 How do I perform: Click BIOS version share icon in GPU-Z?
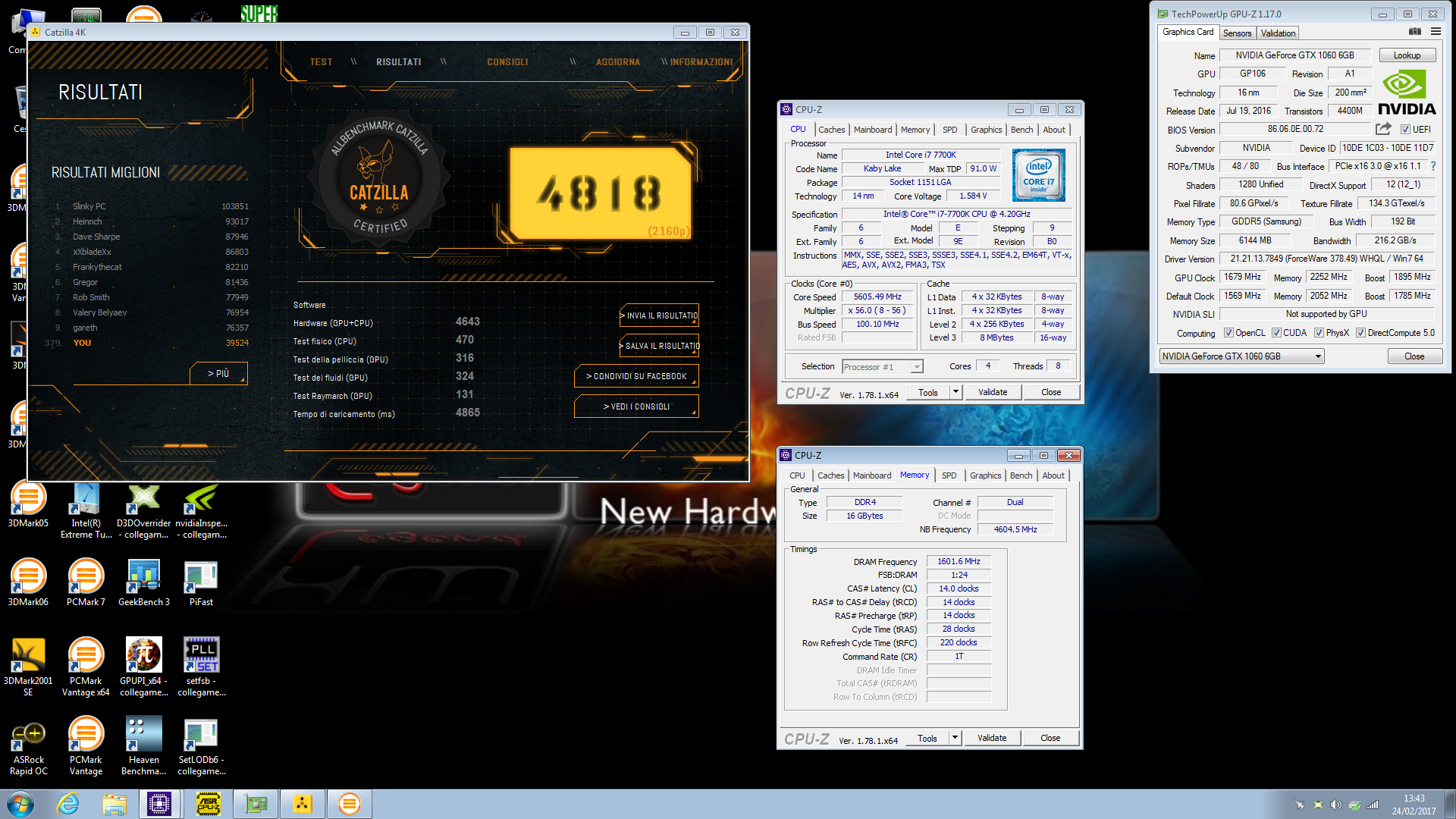tap(1383, 129)
